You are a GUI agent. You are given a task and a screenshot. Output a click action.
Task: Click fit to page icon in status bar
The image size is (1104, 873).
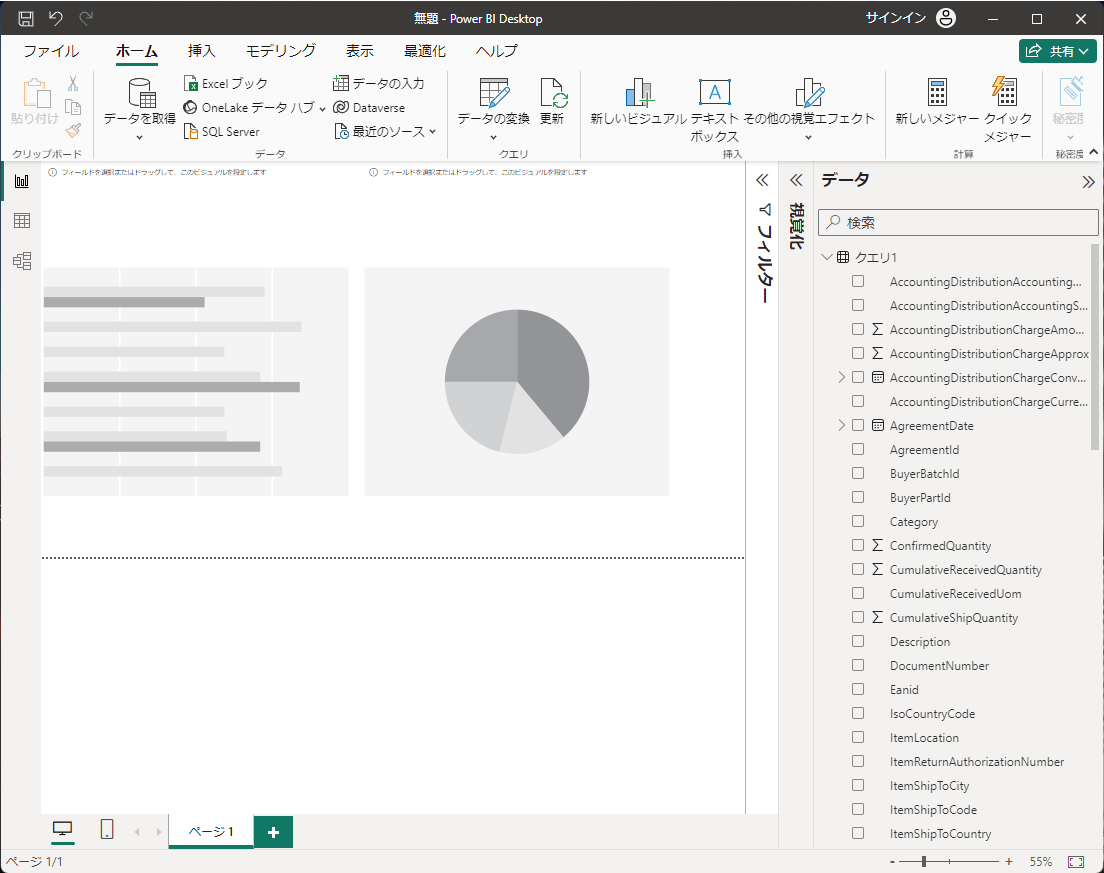[1075, 862]
